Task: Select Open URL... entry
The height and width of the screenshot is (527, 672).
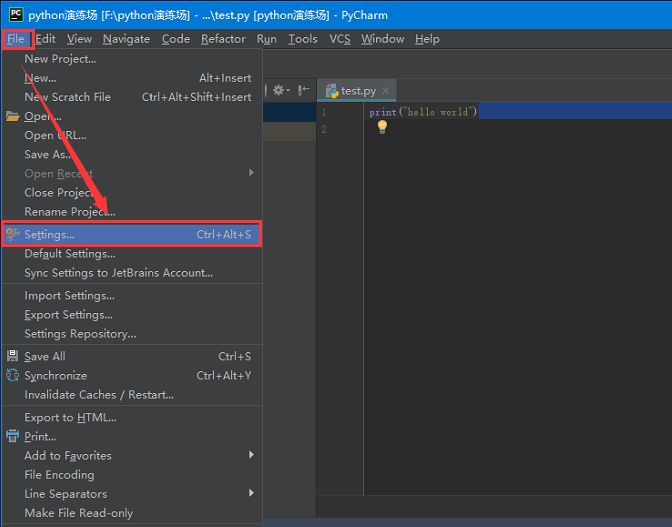Action: (132, 135)
